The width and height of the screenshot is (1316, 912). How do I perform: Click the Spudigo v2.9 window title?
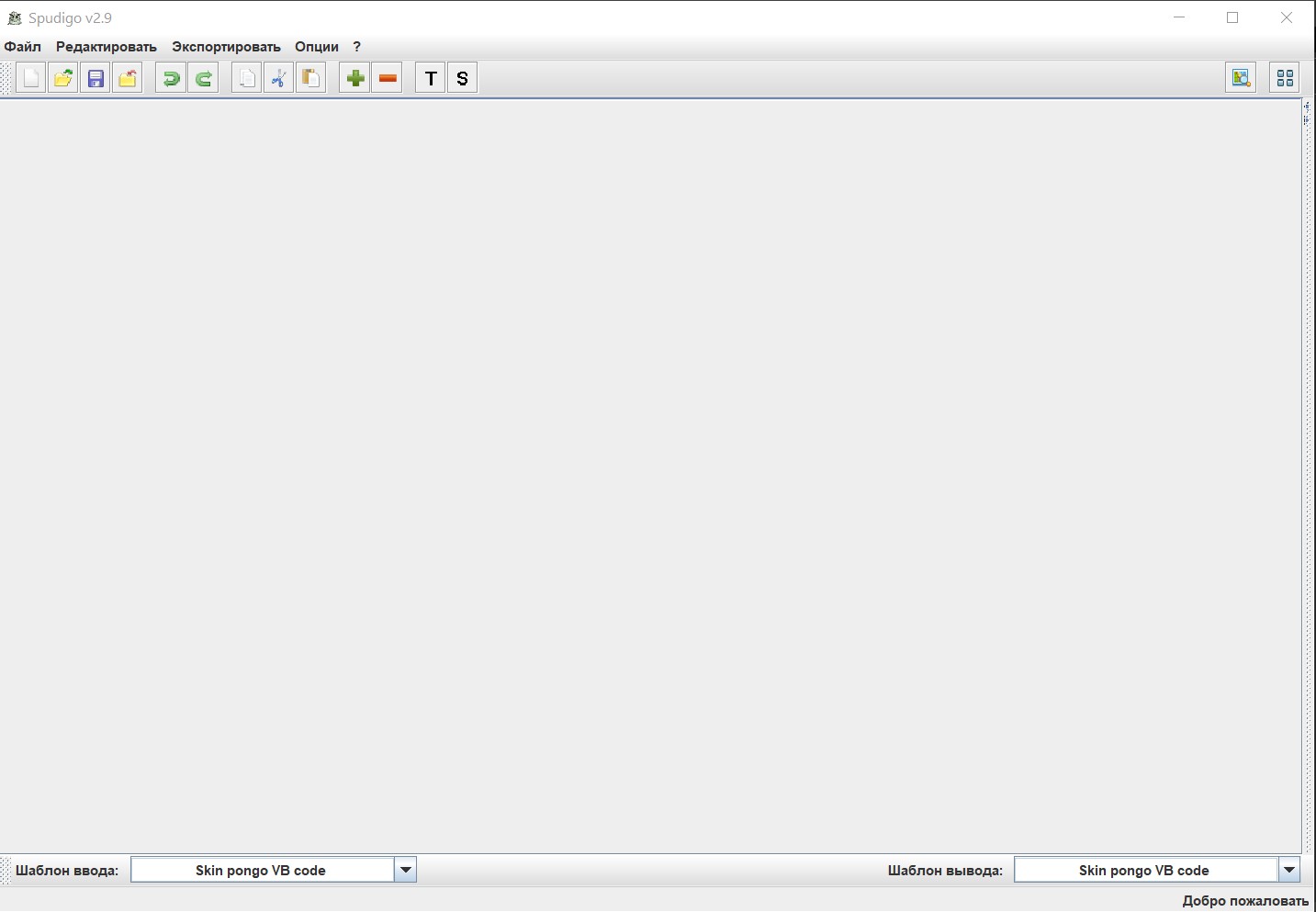tap(70, 18)
